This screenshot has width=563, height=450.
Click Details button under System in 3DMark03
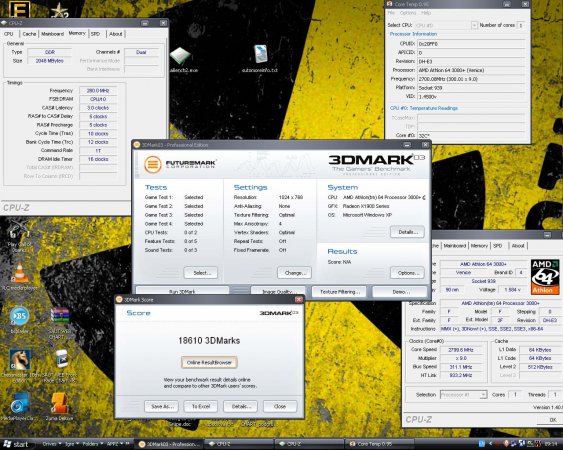click(407, 232)
